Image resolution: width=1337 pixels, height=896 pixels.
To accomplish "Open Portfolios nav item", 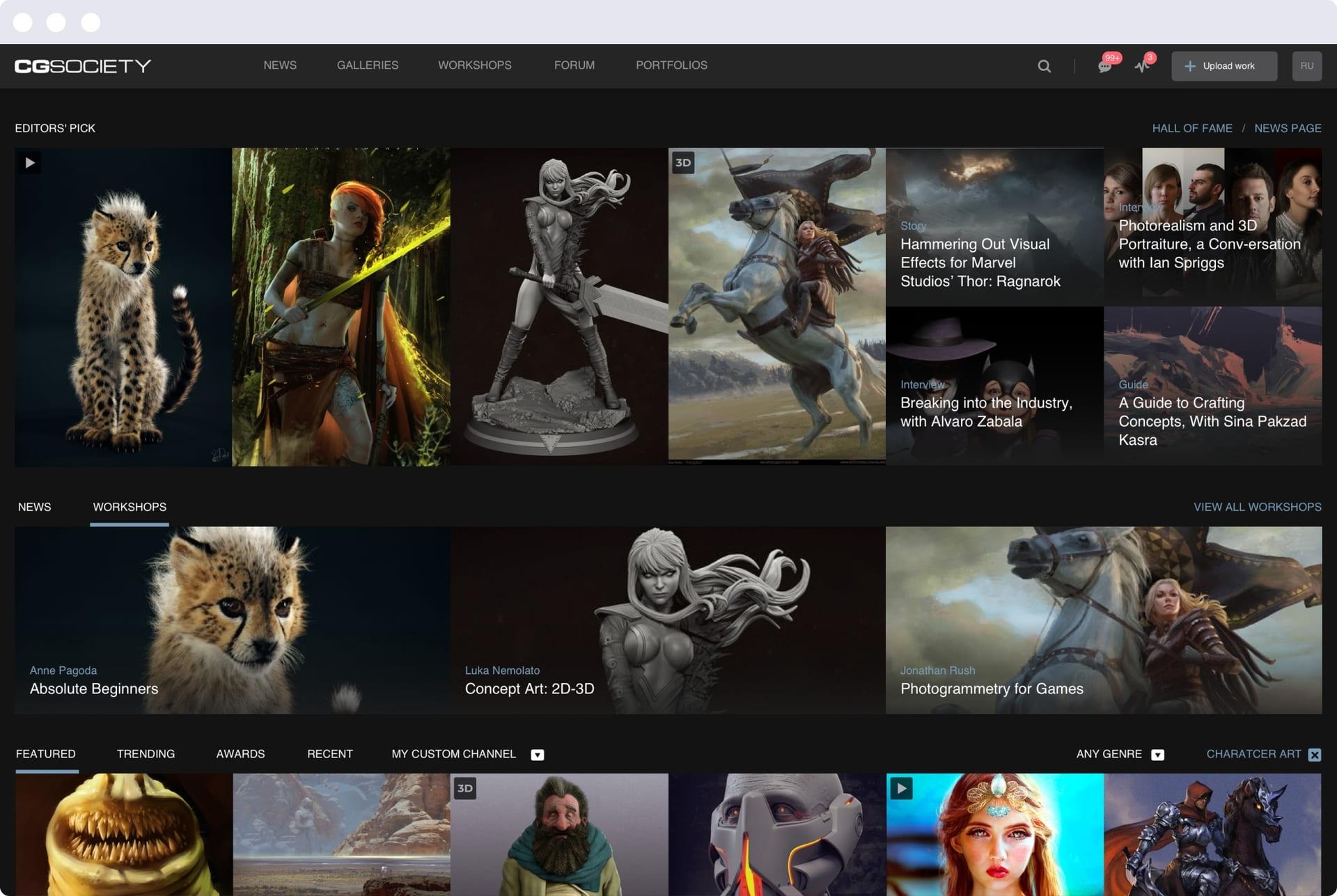I will pyautogui.click(x=671, y=65).
